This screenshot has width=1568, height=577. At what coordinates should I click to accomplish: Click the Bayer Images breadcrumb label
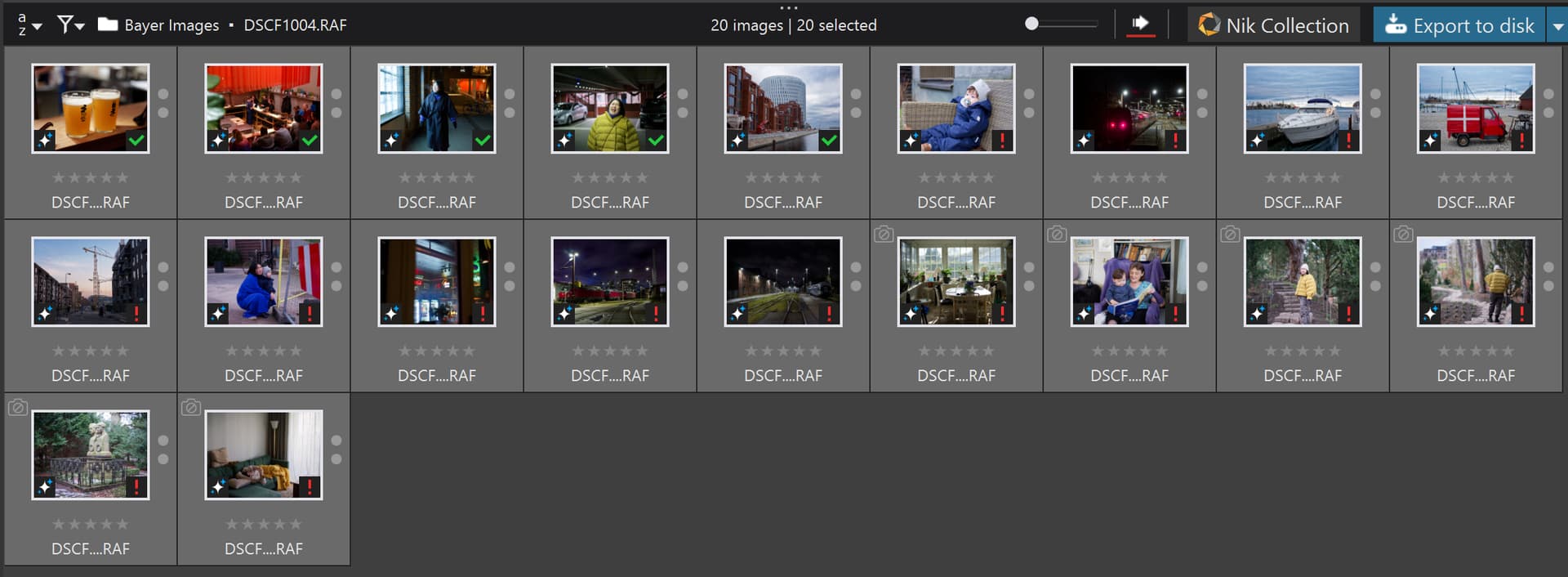[x=171, y=25]
